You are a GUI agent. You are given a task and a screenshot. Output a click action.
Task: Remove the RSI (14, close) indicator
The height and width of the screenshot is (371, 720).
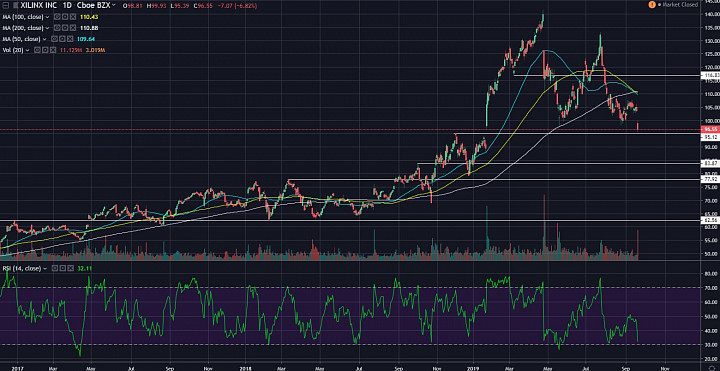[x=71, y=268]
